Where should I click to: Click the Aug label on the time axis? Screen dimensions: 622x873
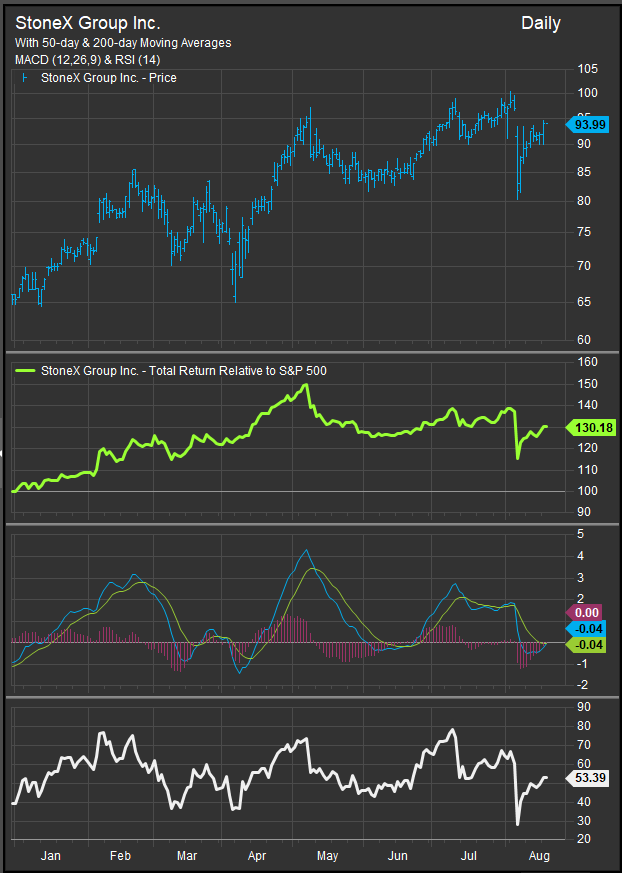pos(537,856)
